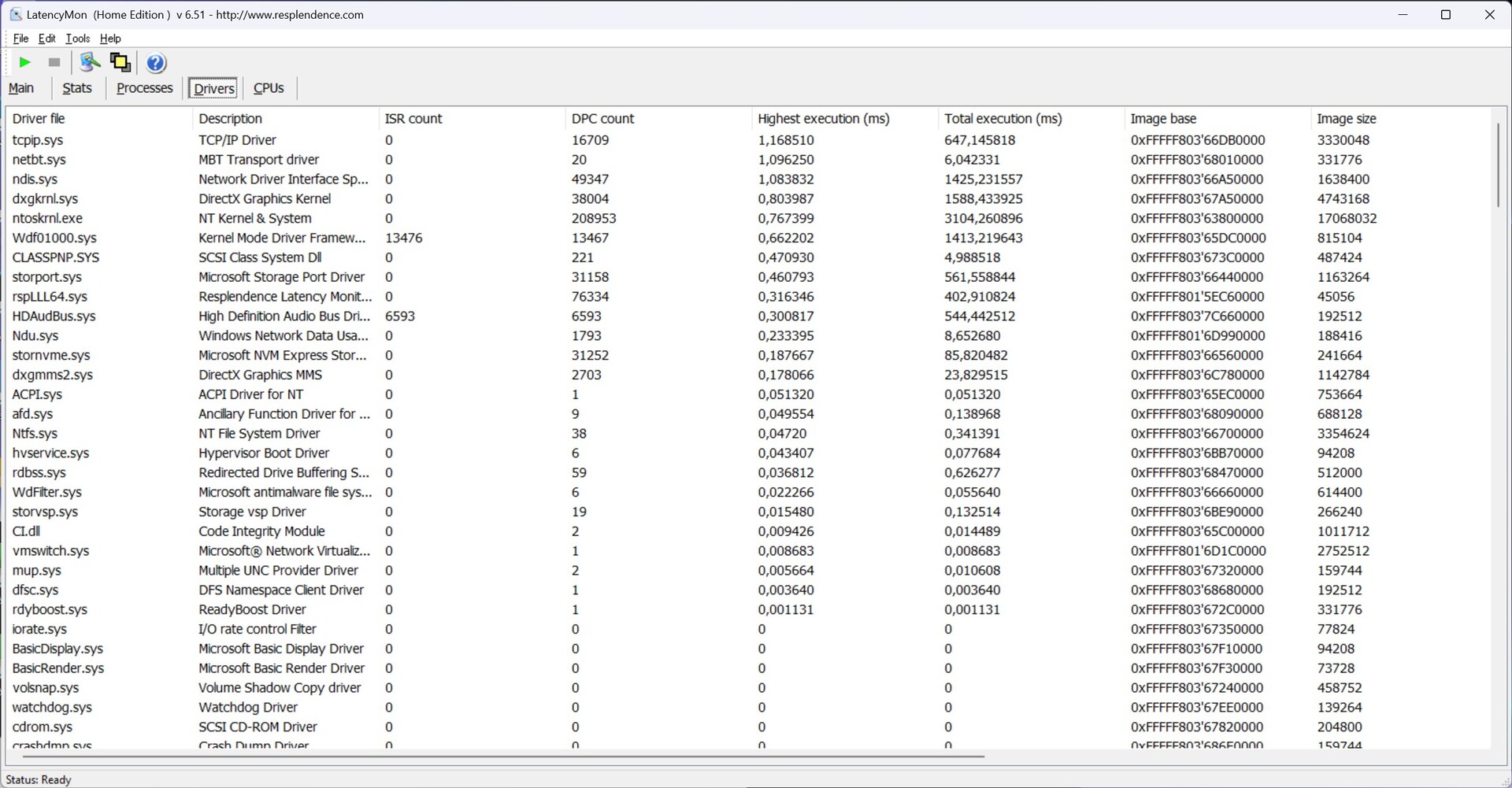This screenshot has height=788, width=1512.
Task: Open the options icon with computer and pencil
Action: pos(90,62)
